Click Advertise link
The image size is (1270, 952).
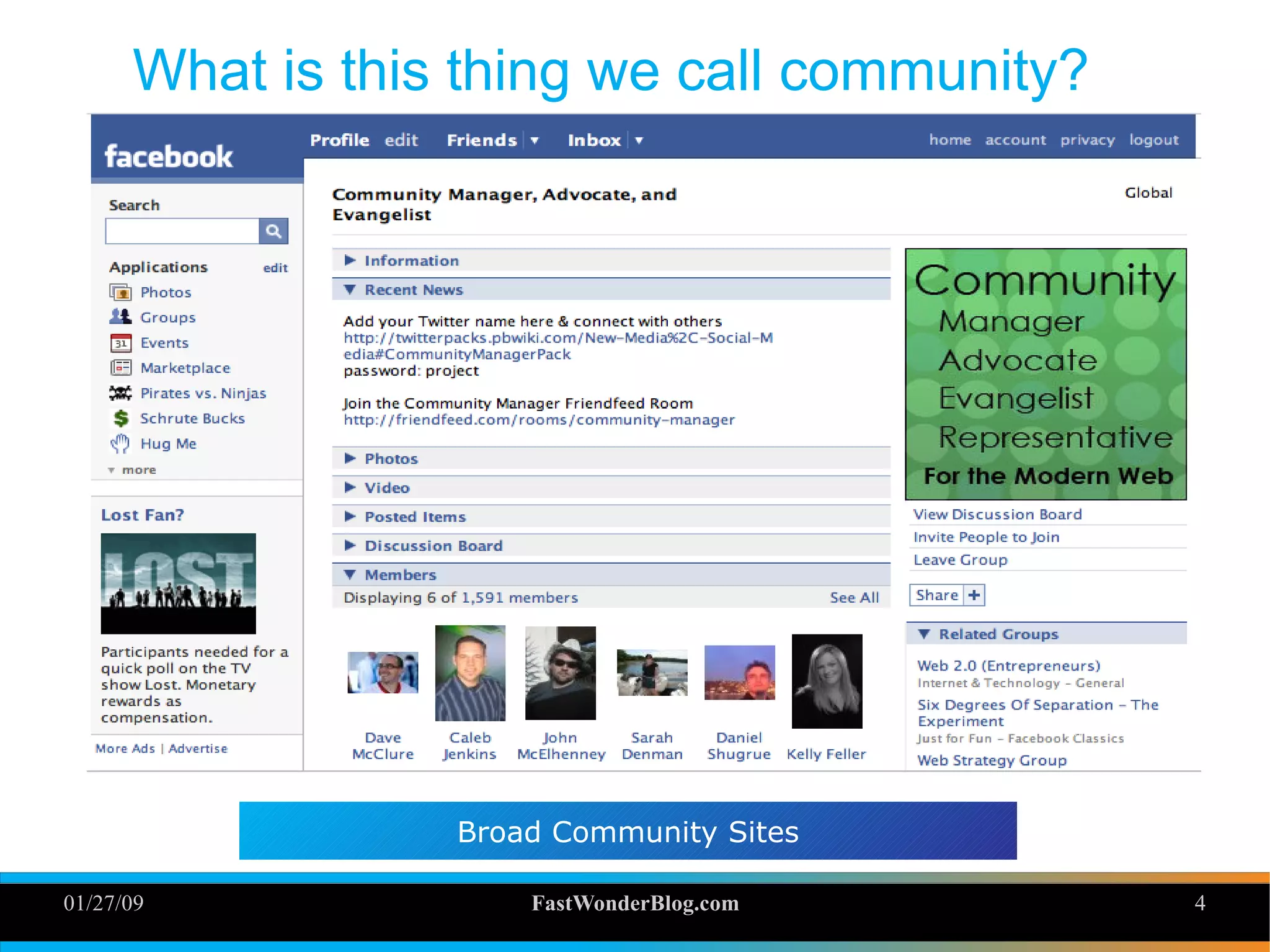click(x=198, y=749)
